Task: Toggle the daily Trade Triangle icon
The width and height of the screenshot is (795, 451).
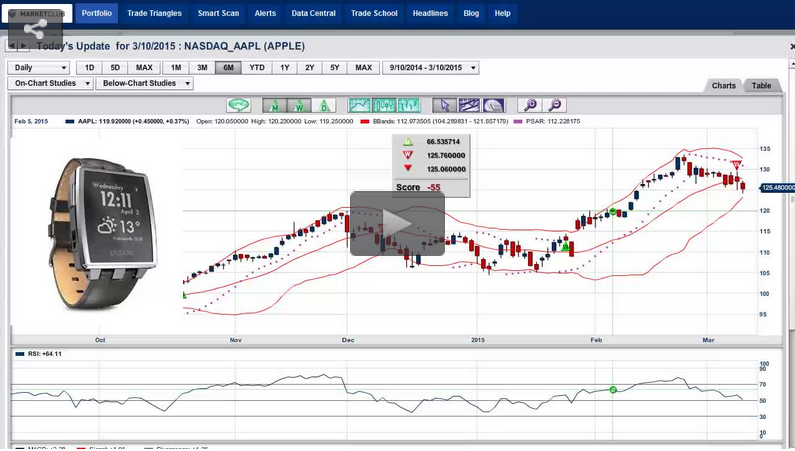Action: pyautogui.click(x=323, y=105)
